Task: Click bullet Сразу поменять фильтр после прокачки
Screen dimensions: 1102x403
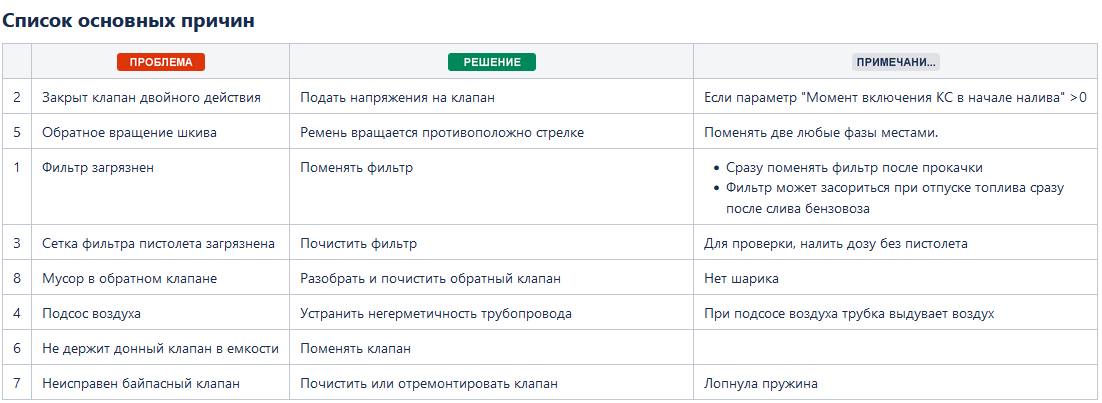Action: point(855,168)
